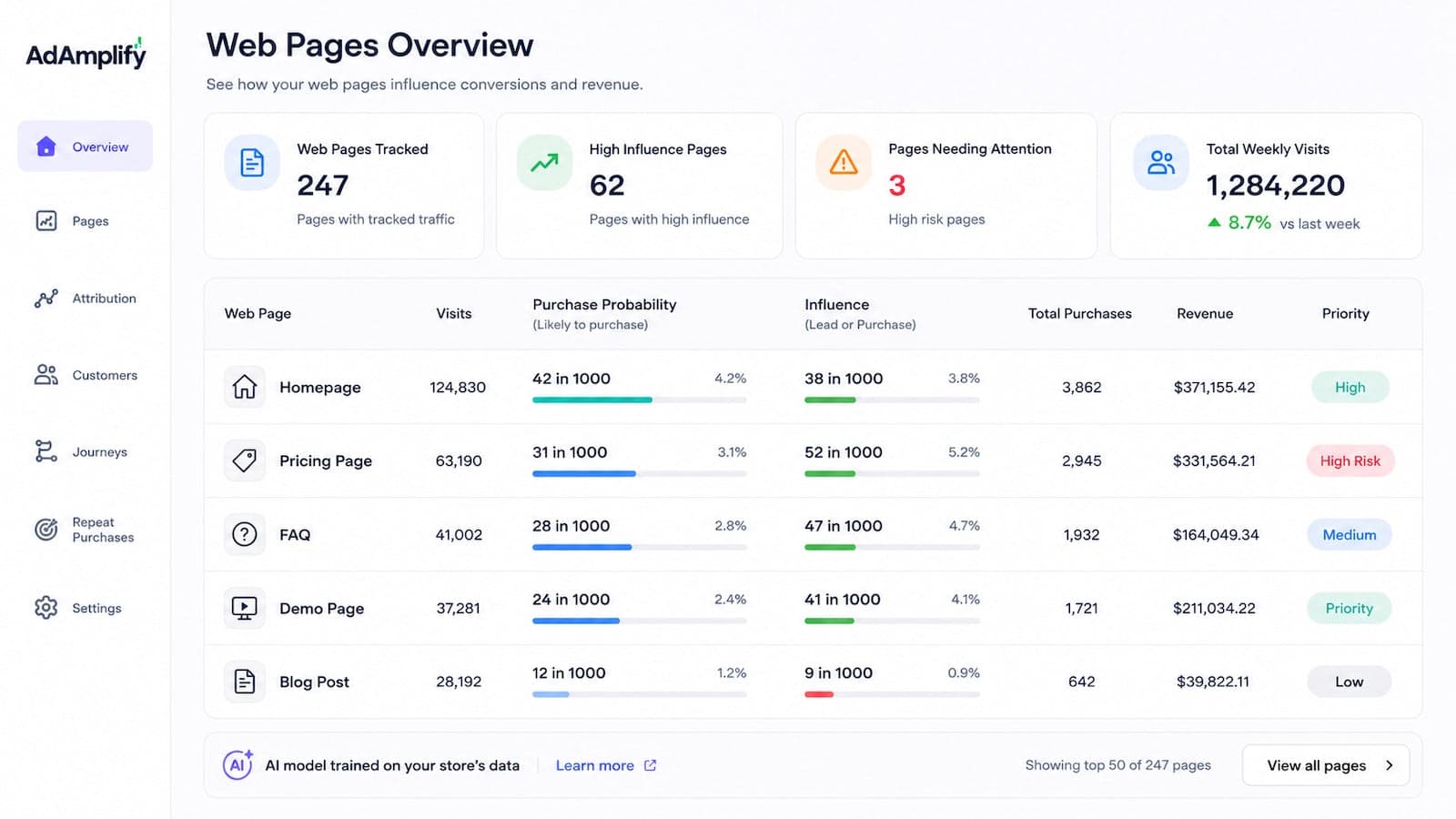The height and width of the screenshot is (819, 1456).
Task: Click the 62 High Influence Pages number
Action: [607, 185]
